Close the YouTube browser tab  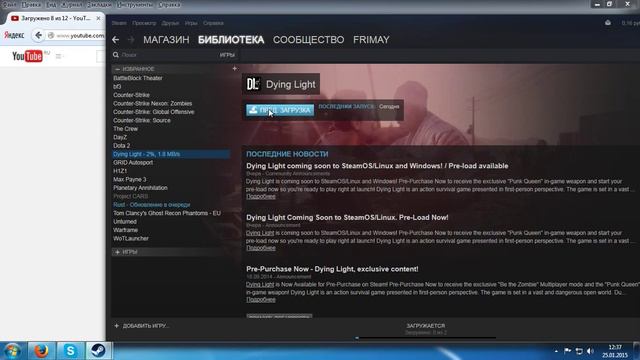pyautogui.click(x=98, y=18)
